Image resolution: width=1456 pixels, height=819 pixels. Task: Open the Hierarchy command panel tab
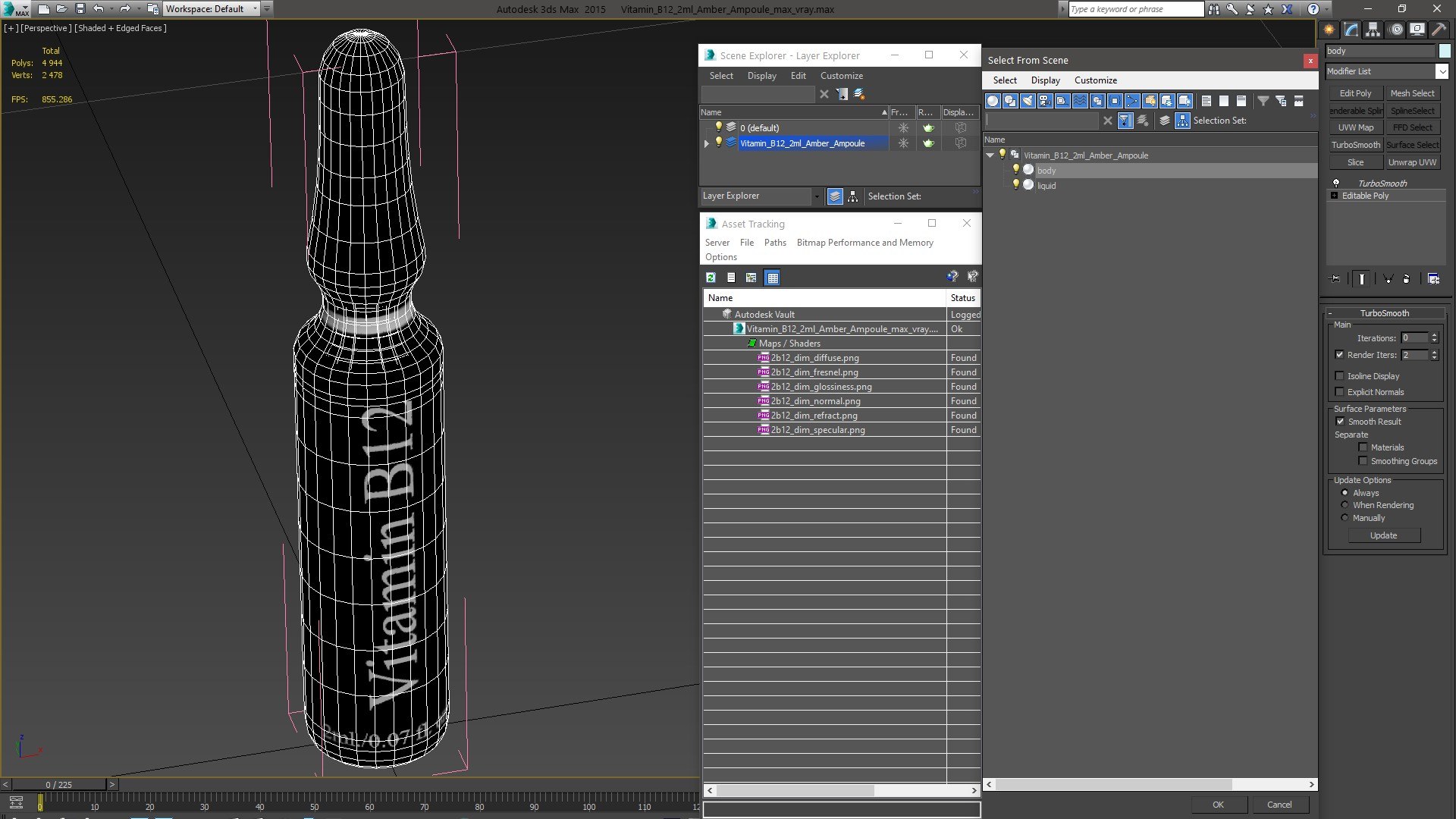click(1373, 30)
